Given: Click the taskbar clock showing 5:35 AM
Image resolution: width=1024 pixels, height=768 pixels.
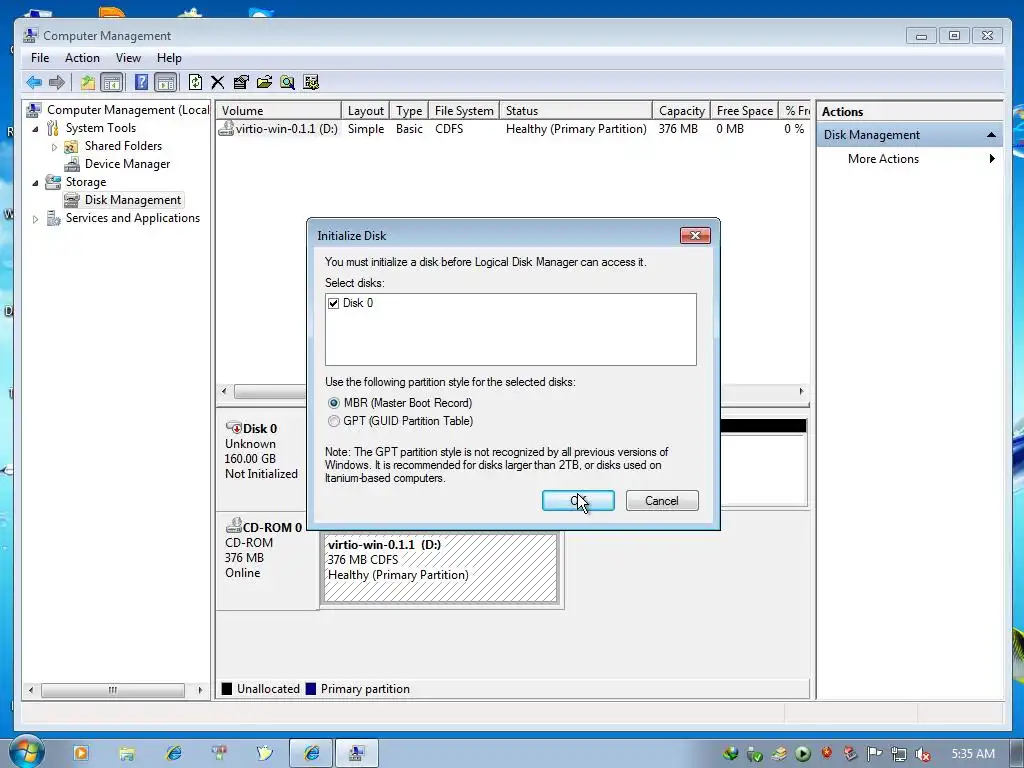Looking at the screenshot, I should point(973,754).
